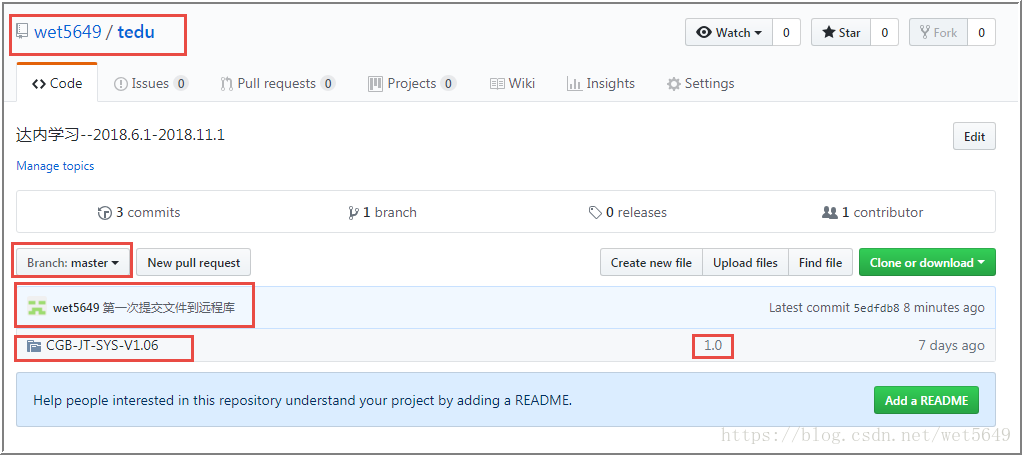Switch to the Settings tab
Image resolution: width=1022 pixels, height=455 pixels.
(701, 83)
